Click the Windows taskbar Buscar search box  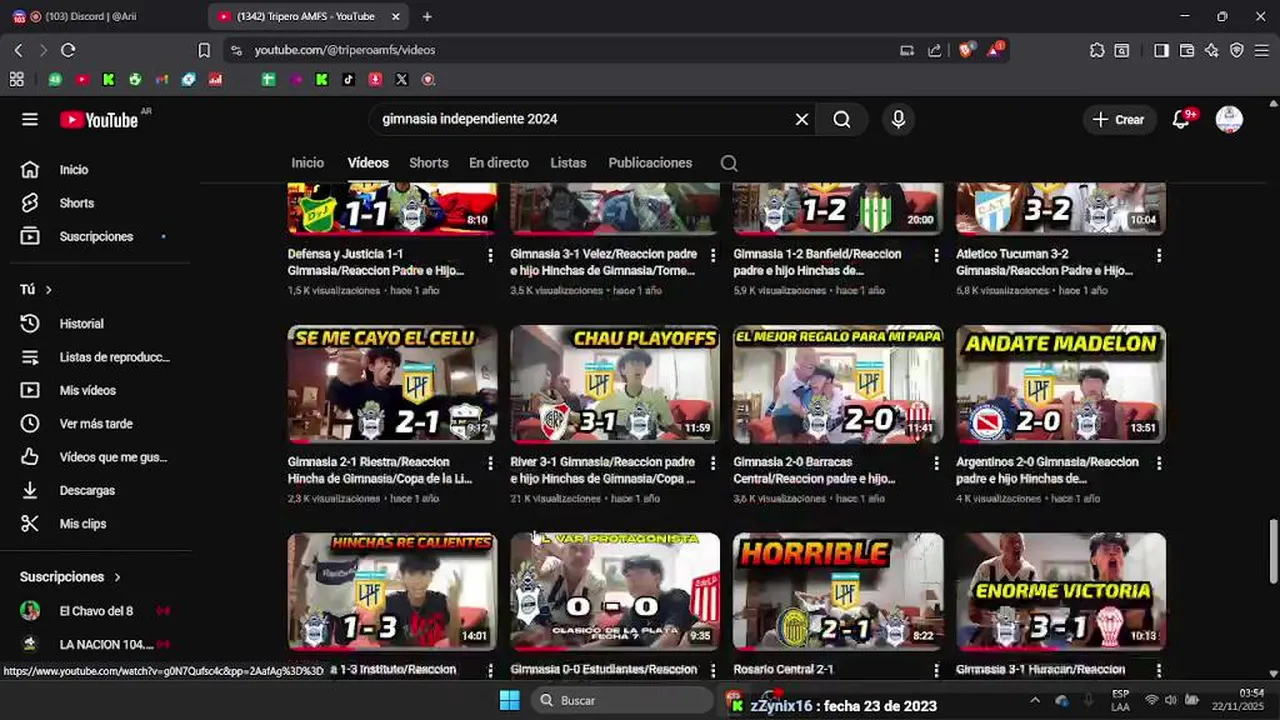point(622,700)
